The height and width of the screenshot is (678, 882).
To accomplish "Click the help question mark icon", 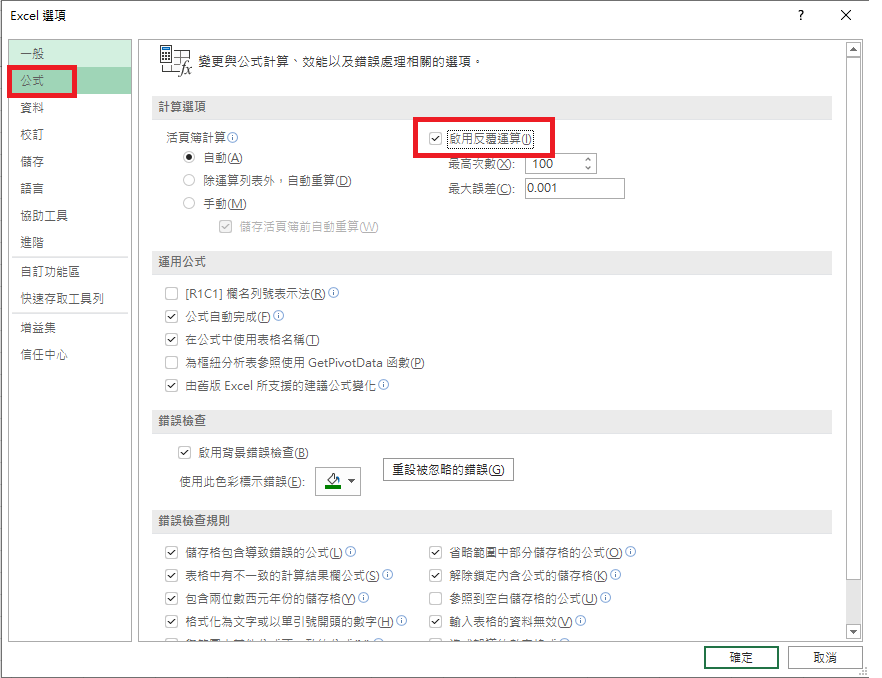I will click(801, 15).
